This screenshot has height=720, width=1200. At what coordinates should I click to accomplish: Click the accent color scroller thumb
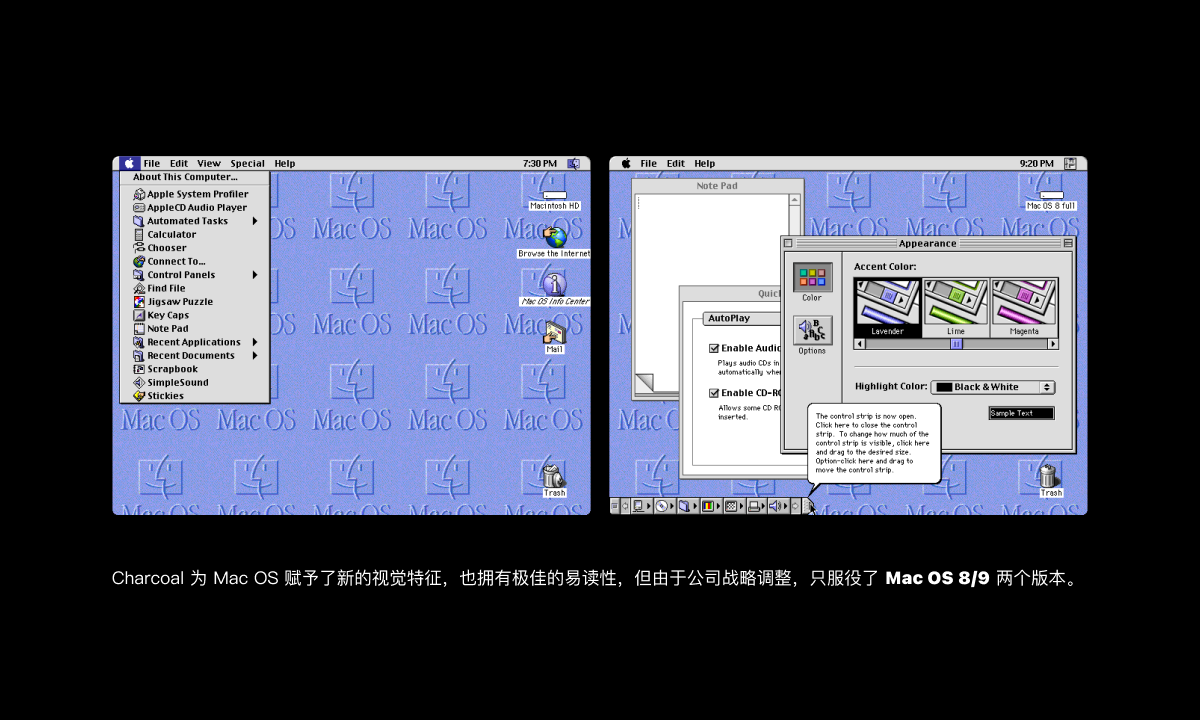956,344
